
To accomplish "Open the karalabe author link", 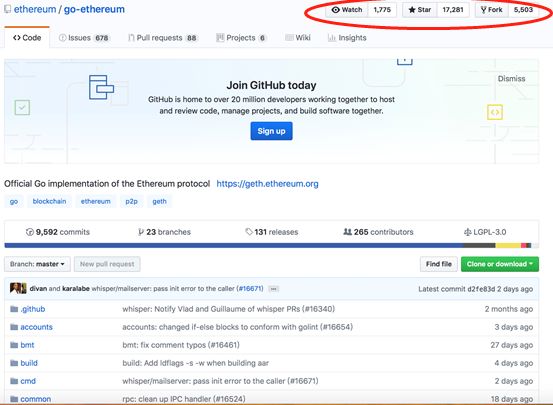I will (x=76, y=289).
